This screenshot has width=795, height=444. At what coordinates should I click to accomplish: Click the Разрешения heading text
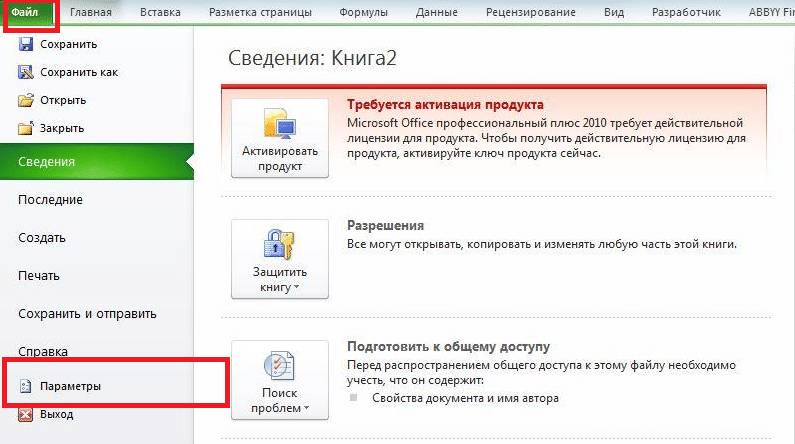point(385,226)
